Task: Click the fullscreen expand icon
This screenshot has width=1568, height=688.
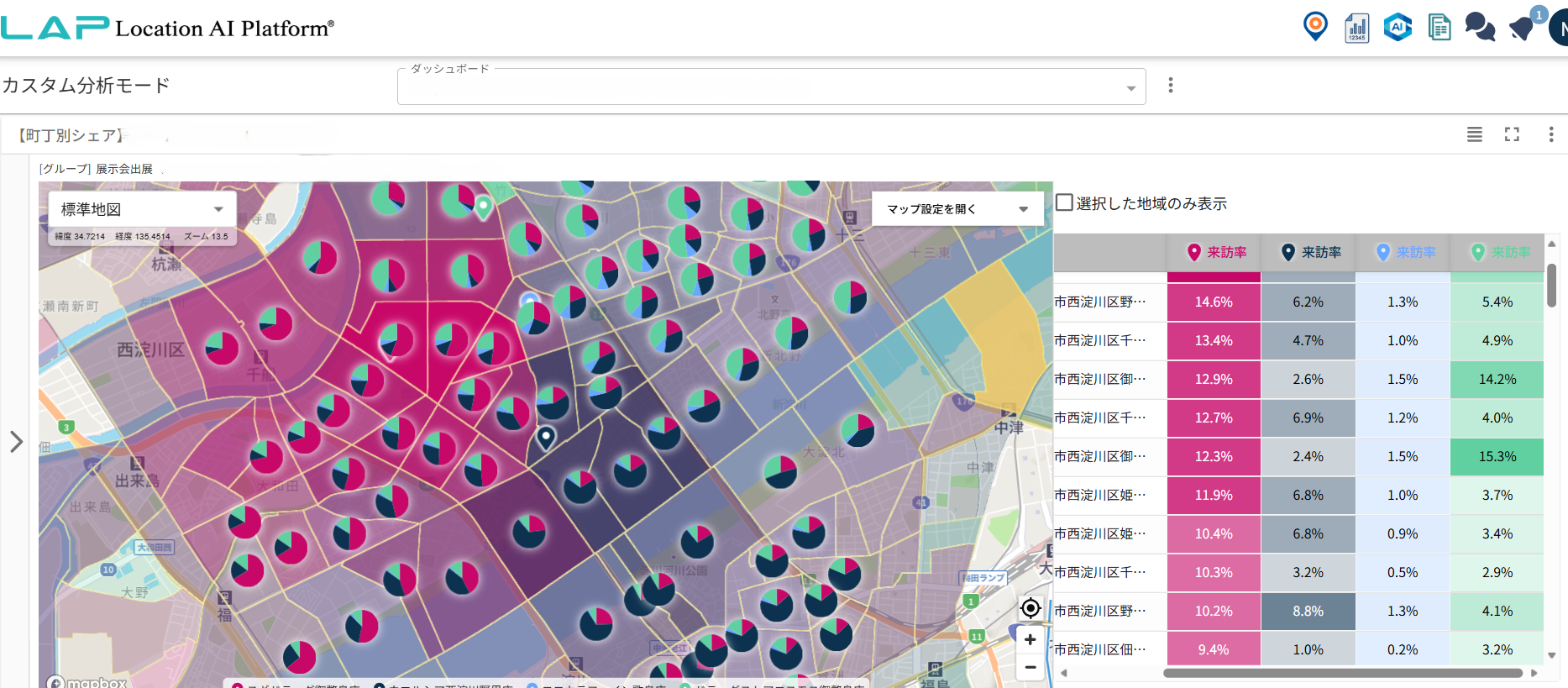Action: click(x=1512, y=134)
